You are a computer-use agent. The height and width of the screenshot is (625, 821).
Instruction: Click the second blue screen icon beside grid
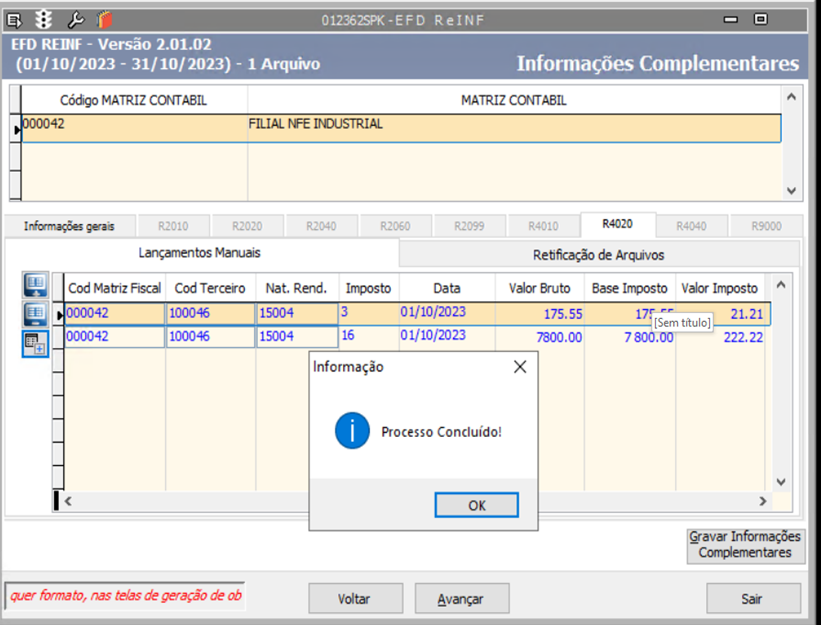point(35,314)
